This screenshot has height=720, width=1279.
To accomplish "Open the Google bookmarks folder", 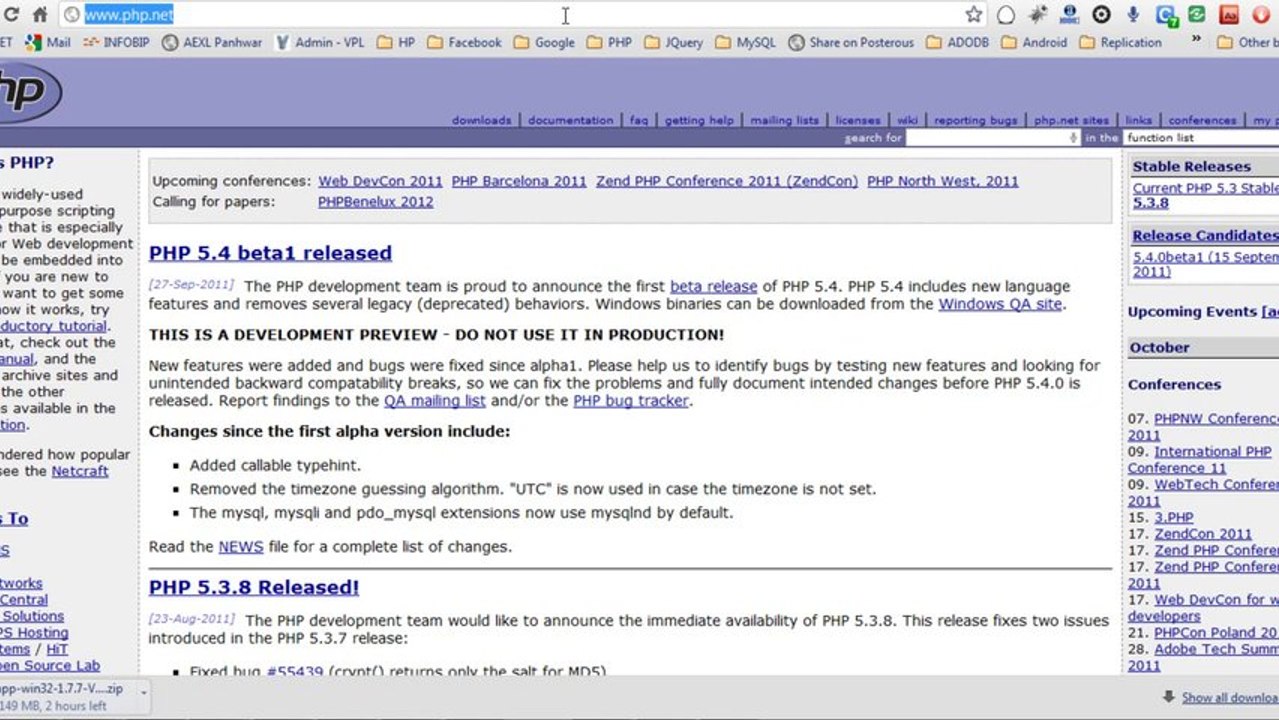I will tap(544, 42).
